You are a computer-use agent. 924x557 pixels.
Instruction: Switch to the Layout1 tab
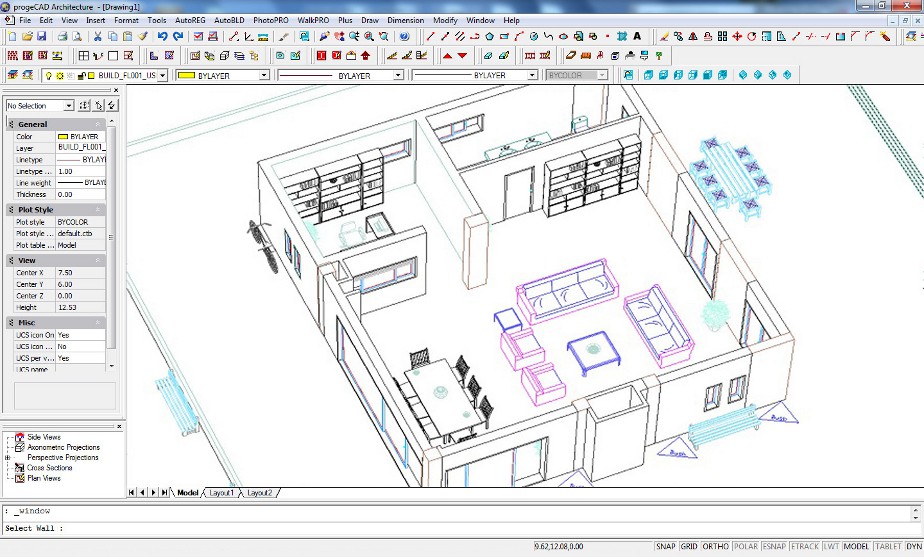(x=221, y=493)
